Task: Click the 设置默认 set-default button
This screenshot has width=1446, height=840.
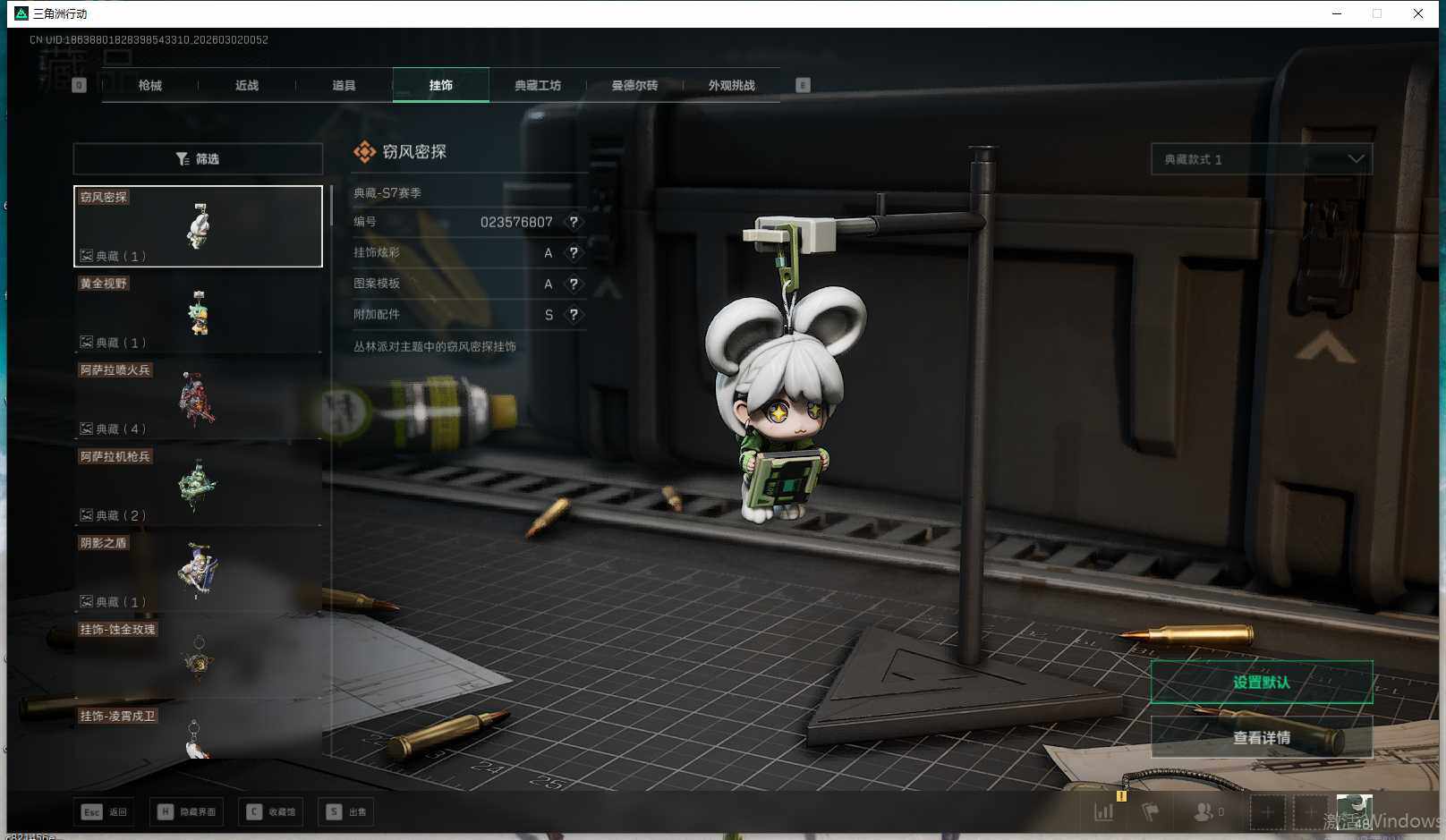Action: point(1262,683)
